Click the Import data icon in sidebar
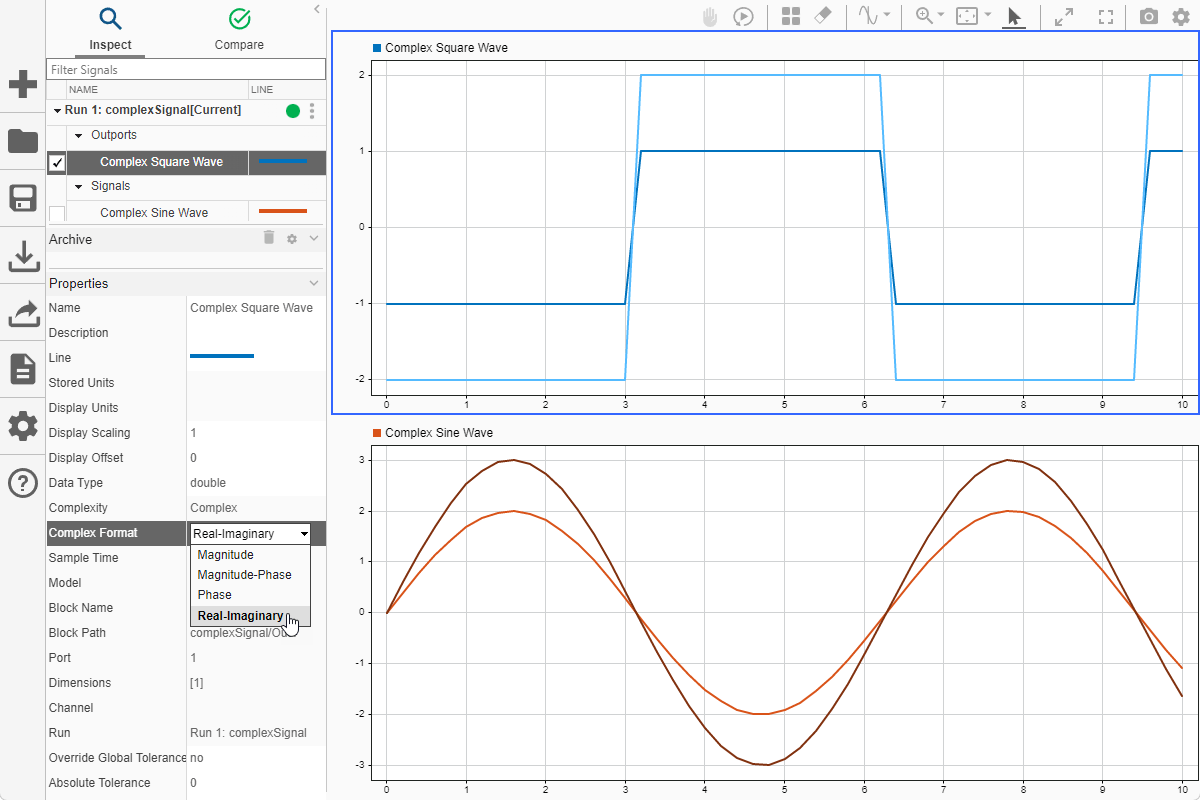This screenshot has width=1200, height=800. [22, 256]
